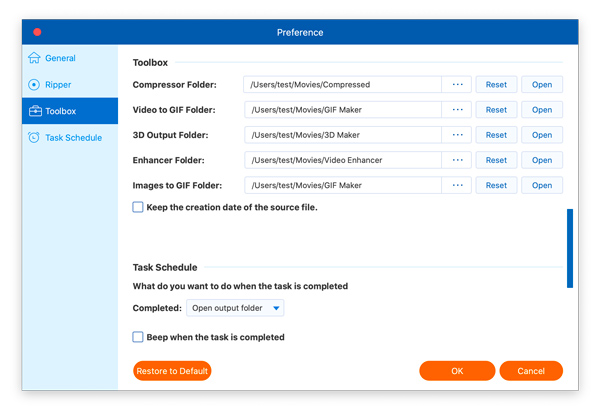Reset the Images to GIF Folder path
This screenshot has height=415, width=600.
(496, 185)
